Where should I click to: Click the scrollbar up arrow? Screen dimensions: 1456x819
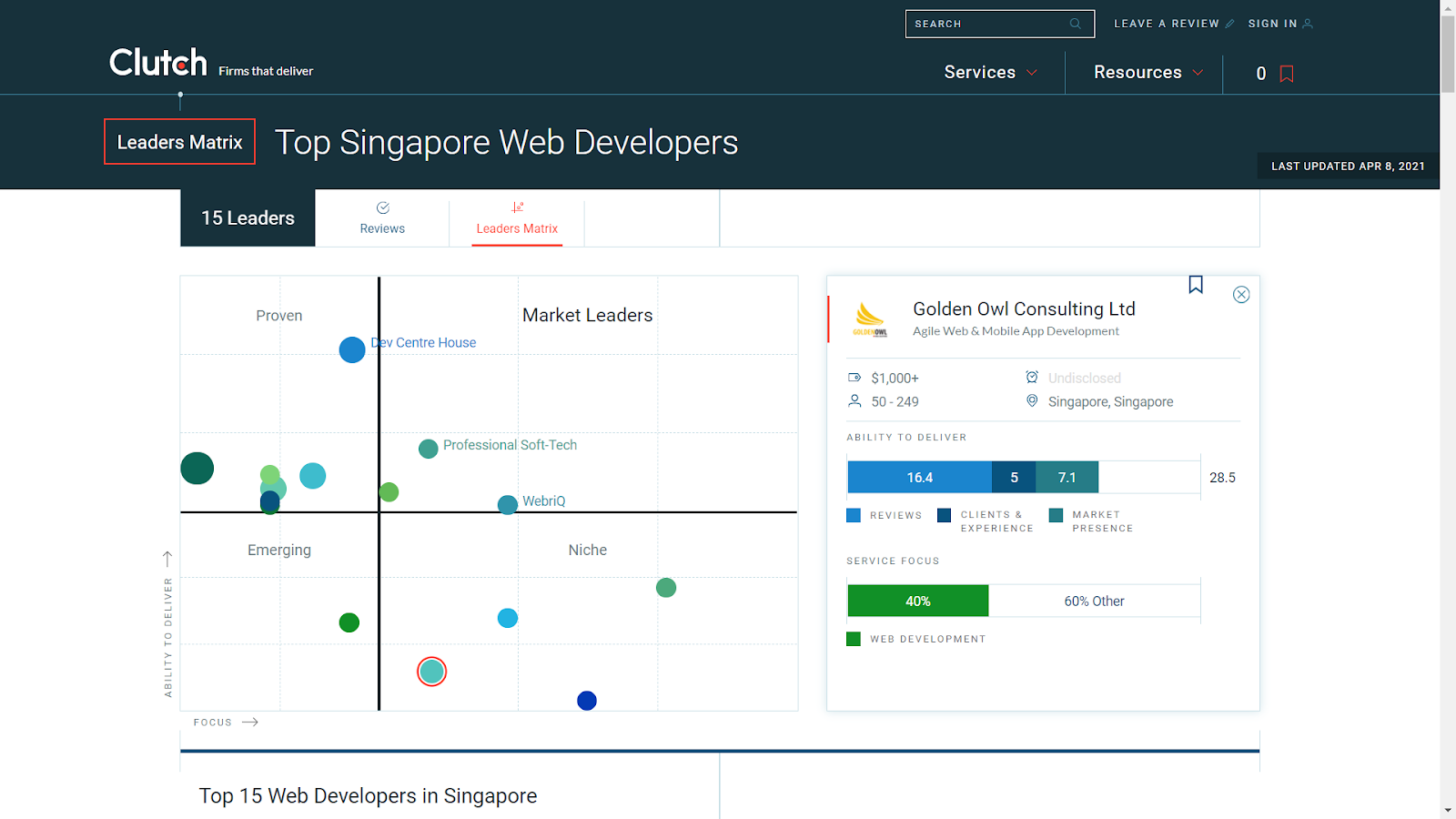pos(1448,7)
